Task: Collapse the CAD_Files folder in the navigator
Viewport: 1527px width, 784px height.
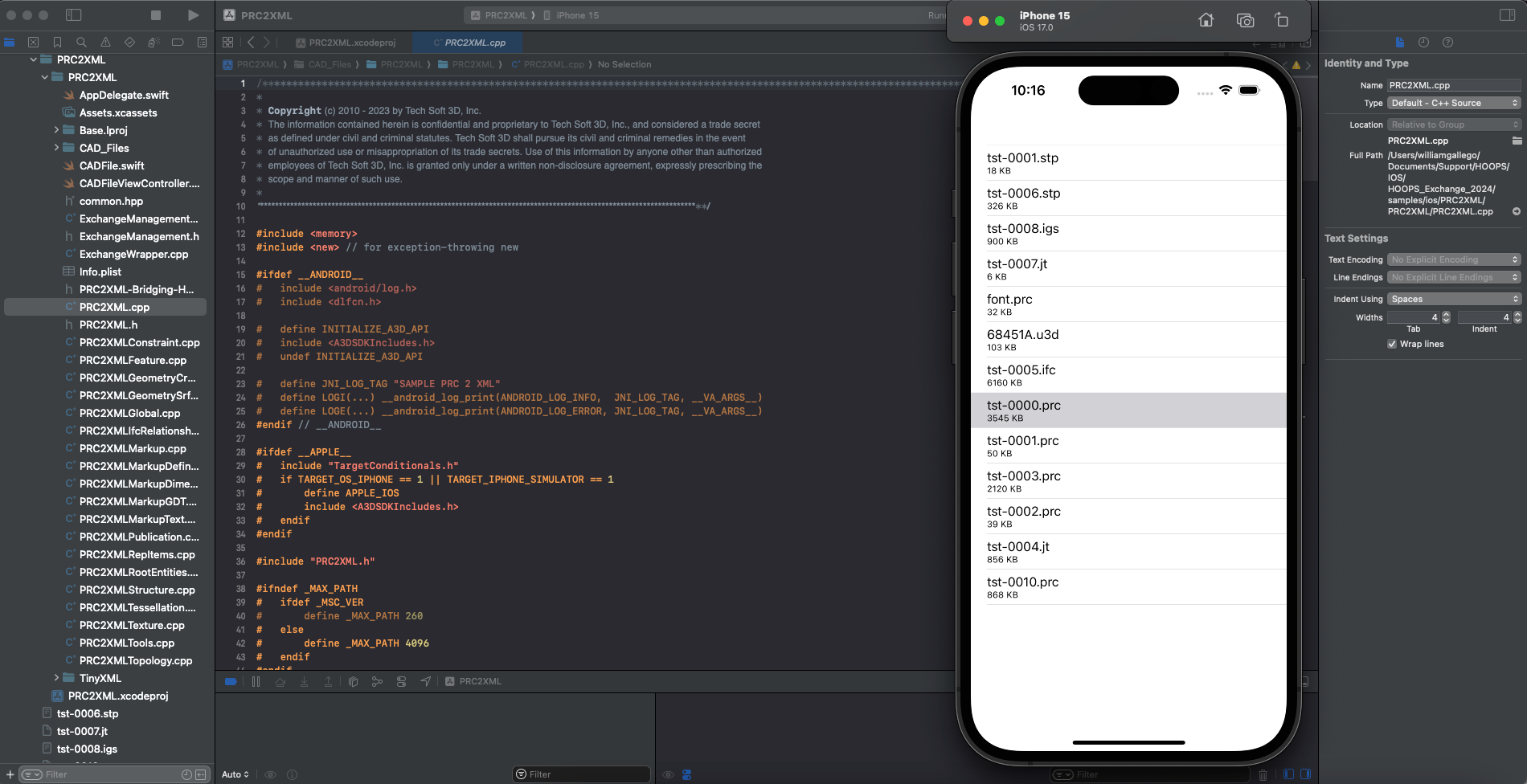Action: [56, 148]
